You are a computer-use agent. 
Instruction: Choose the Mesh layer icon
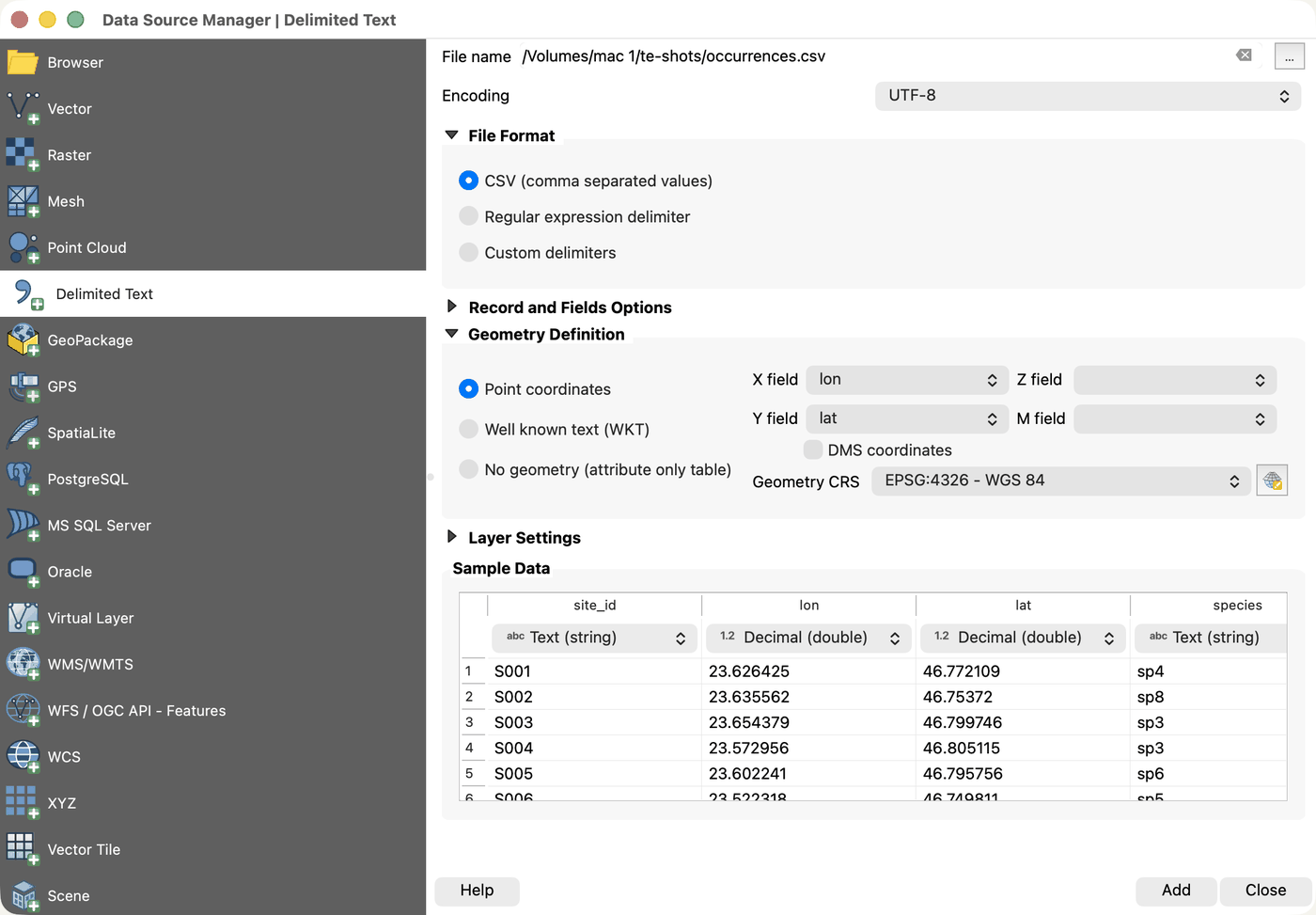(23, 201)
